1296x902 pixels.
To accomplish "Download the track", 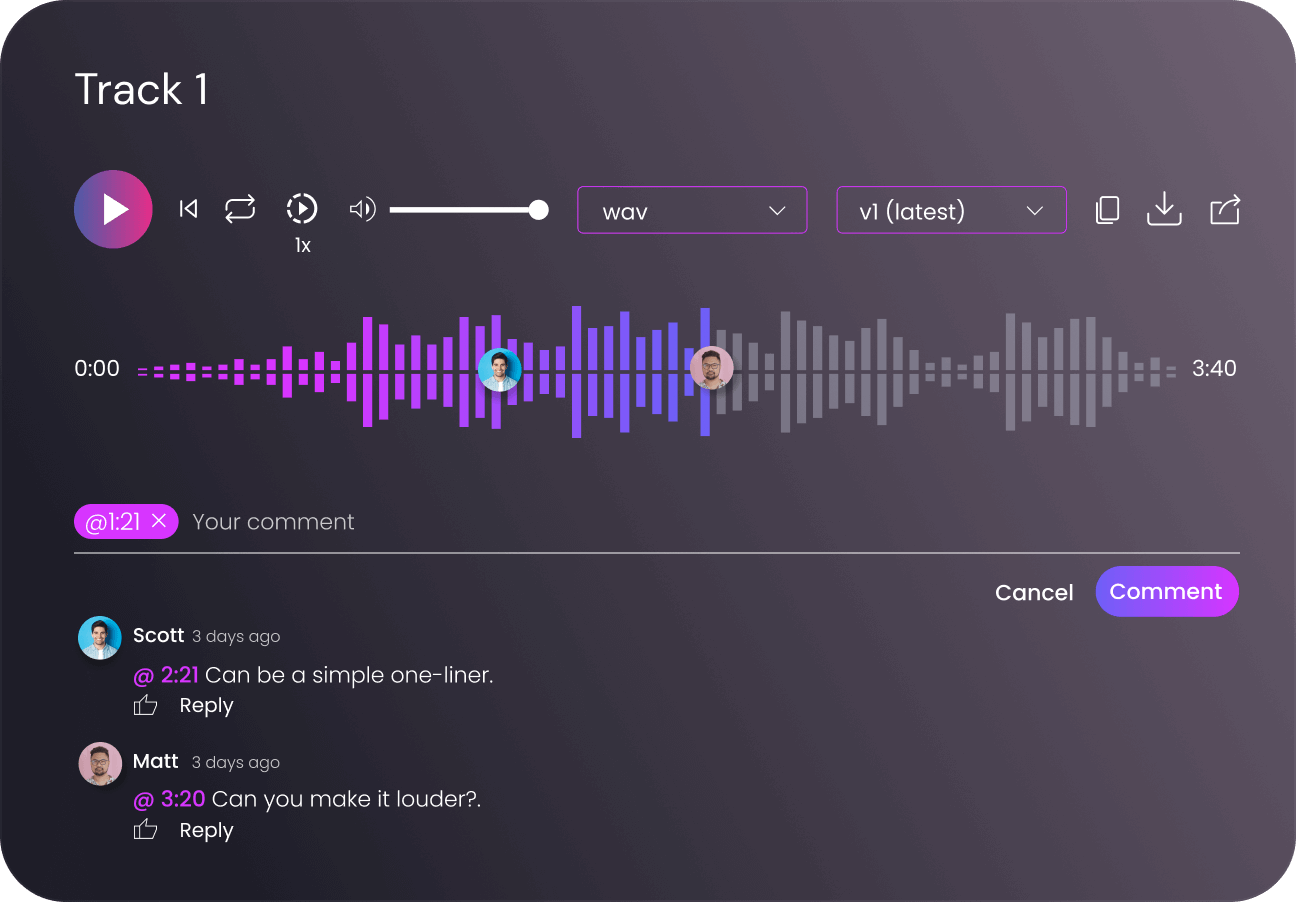I will pos(1164,209).
